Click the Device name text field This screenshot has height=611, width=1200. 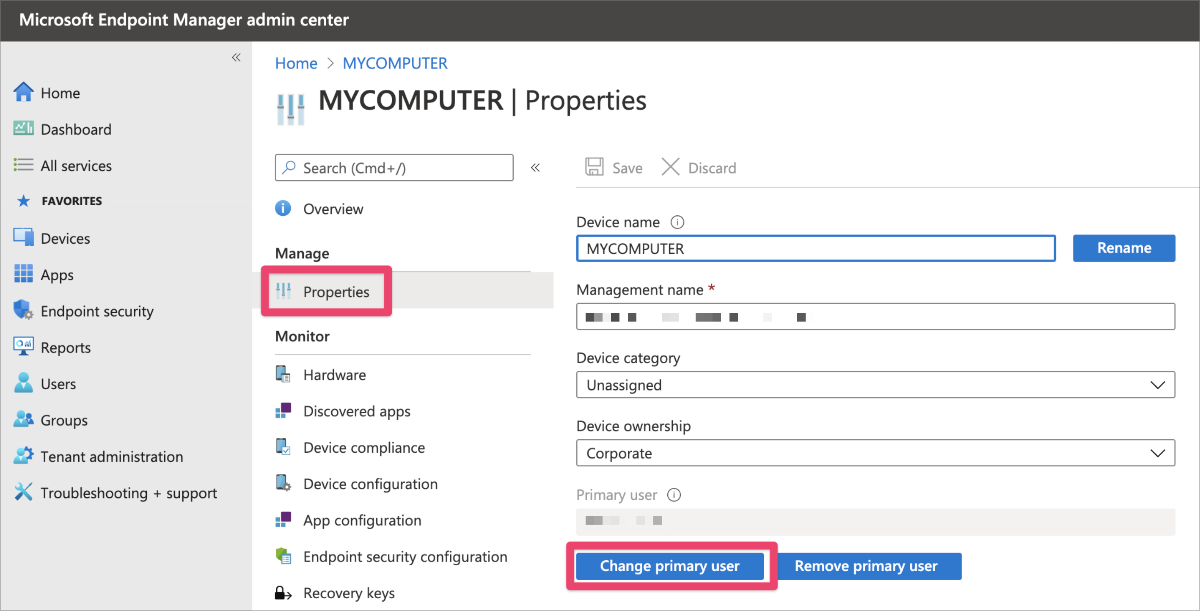[816, 248]
